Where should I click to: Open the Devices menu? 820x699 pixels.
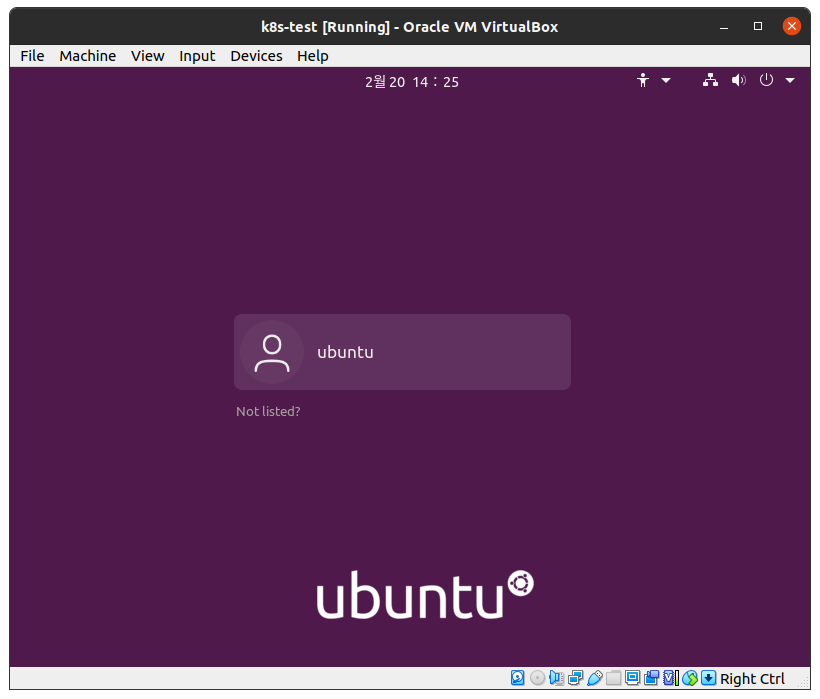pyautogui.click(x=256, y=56)
